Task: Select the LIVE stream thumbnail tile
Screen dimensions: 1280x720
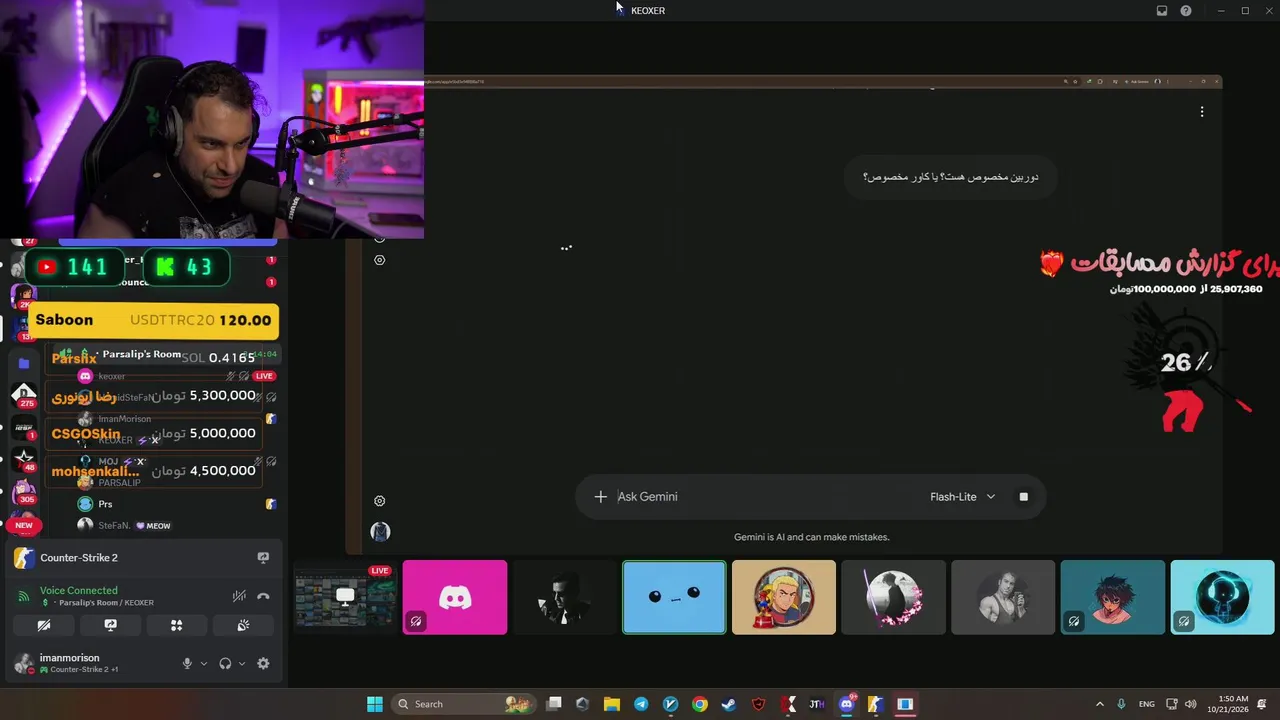Action: 345,597
